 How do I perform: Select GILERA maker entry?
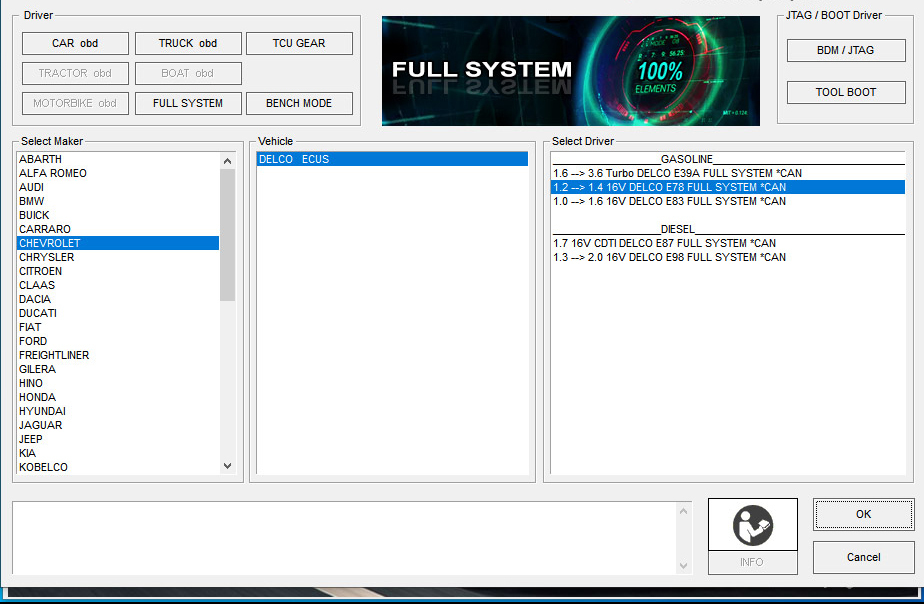118,369
